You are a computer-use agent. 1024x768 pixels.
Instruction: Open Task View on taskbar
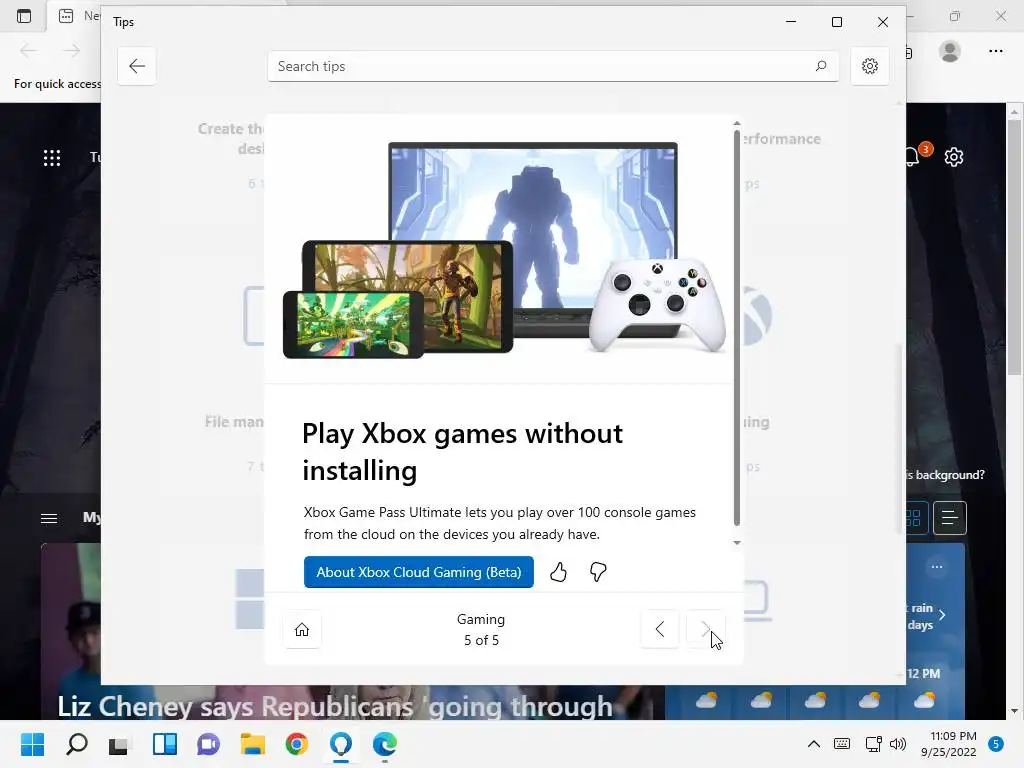tap(120, 744)
